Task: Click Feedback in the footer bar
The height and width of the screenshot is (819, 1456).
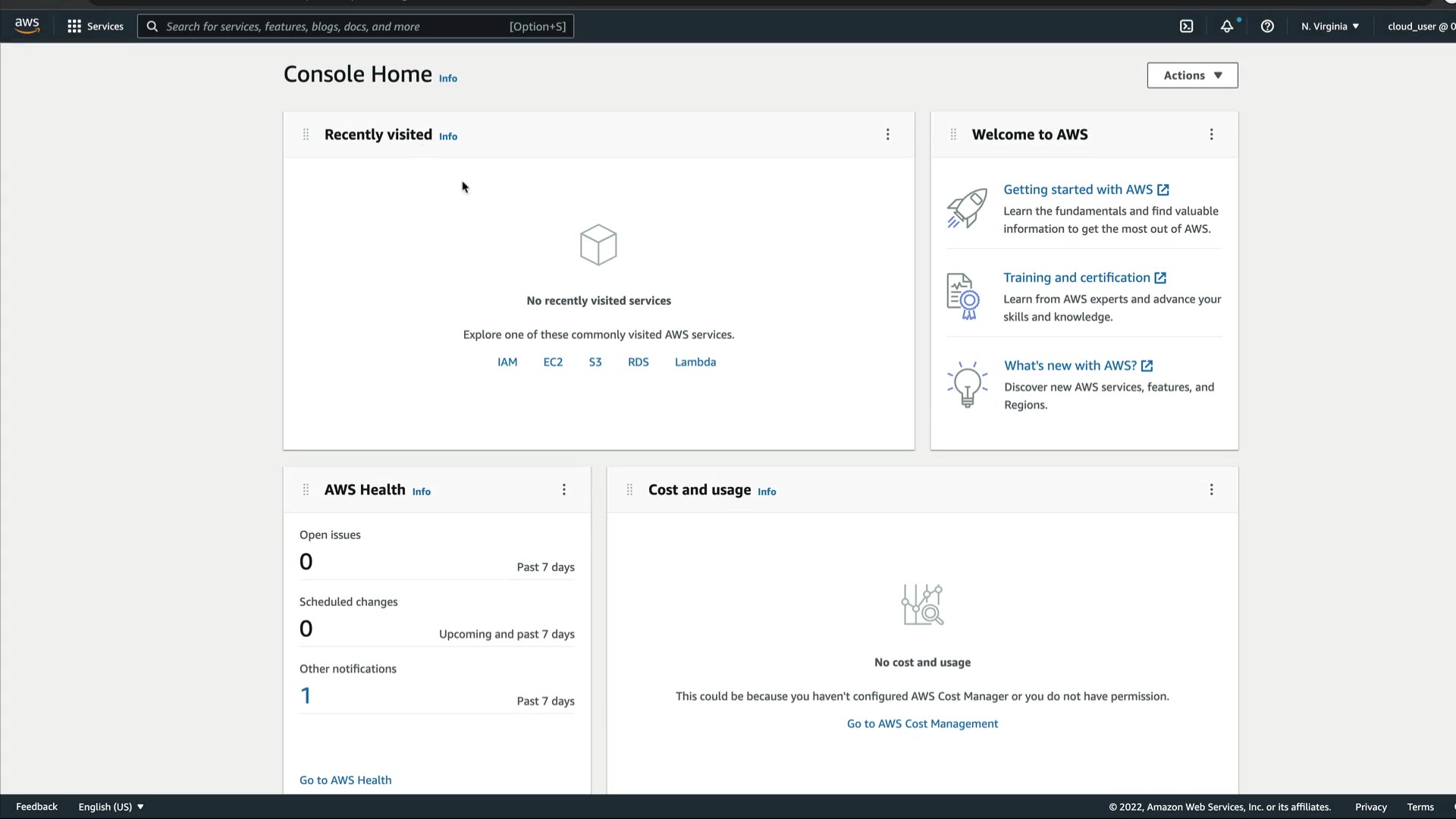Action: 36,807
